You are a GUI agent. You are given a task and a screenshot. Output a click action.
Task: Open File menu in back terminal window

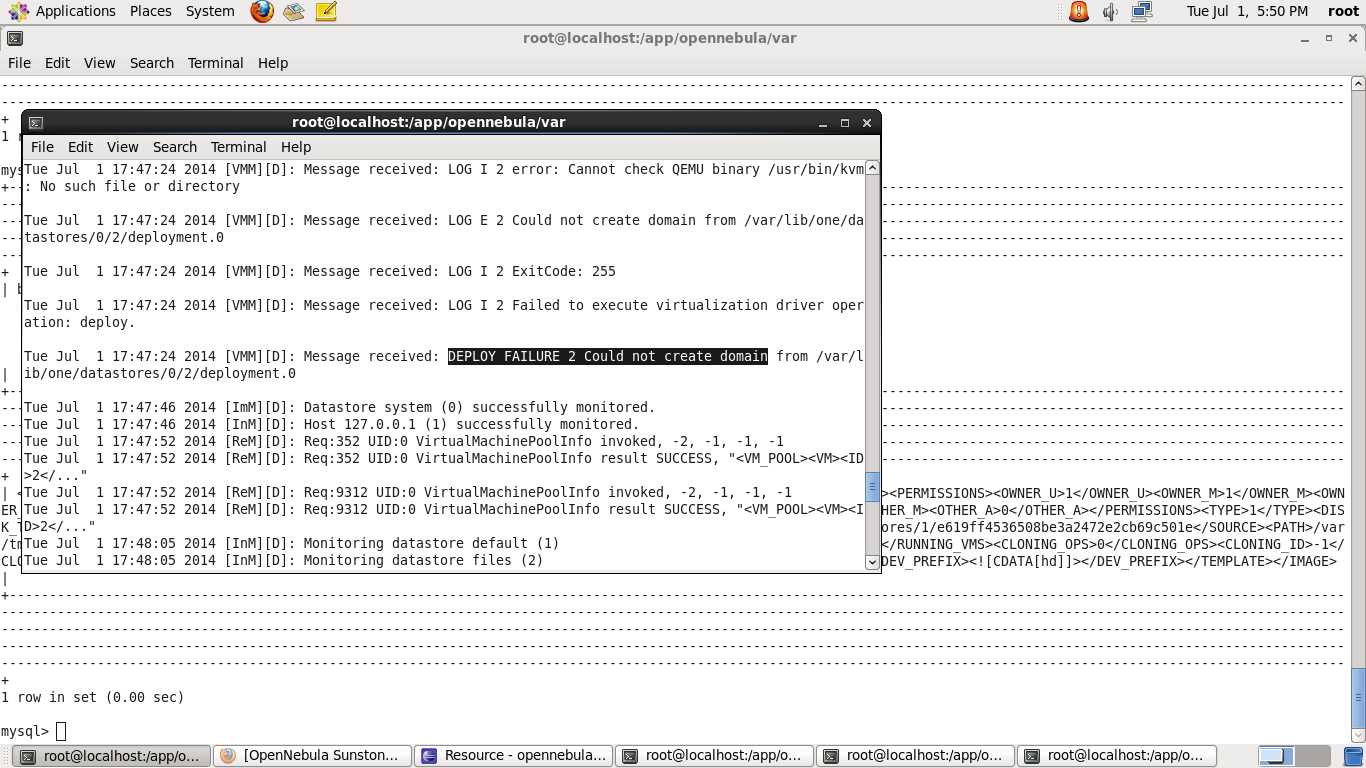click(19, 63)
